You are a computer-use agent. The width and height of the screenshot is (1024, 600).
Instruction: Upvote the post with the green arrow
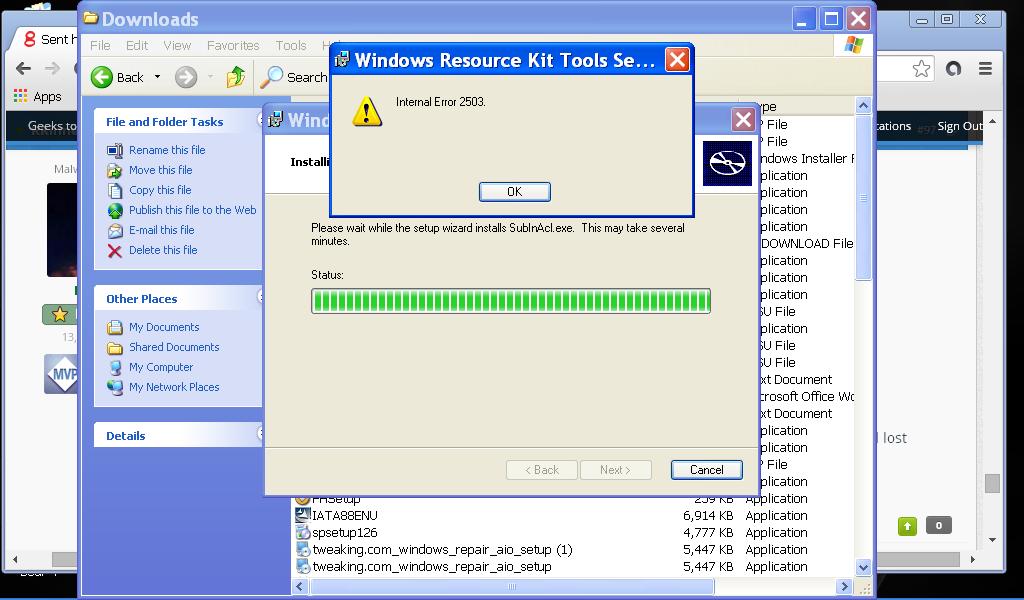(907, 526)
